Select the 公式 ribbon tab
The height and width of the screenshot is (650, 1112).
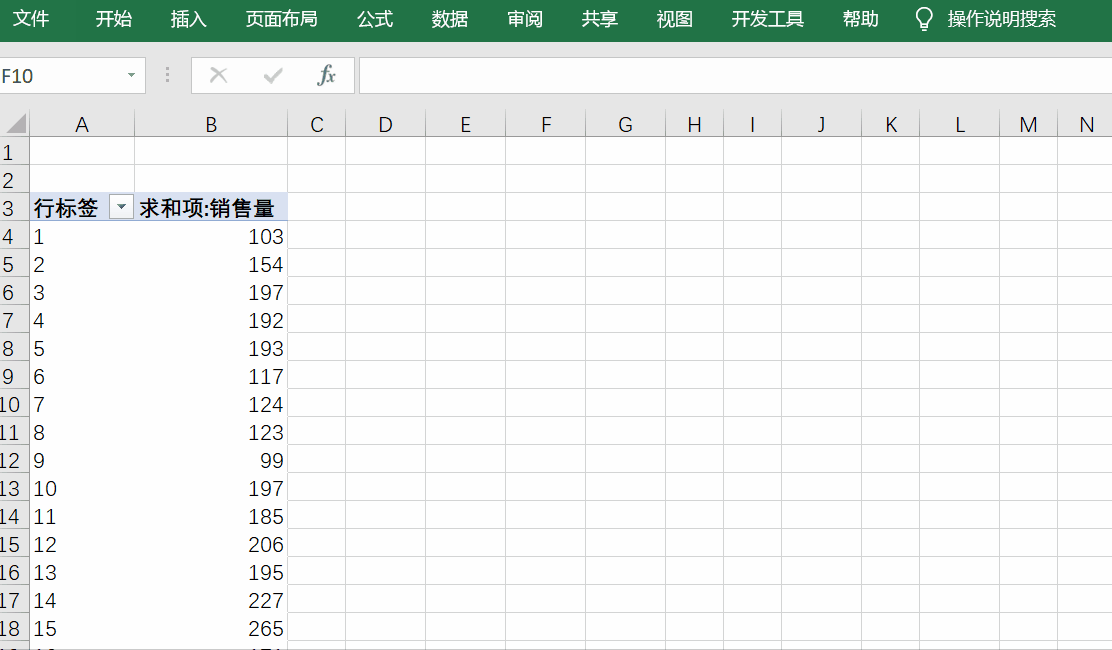[375, 19]
